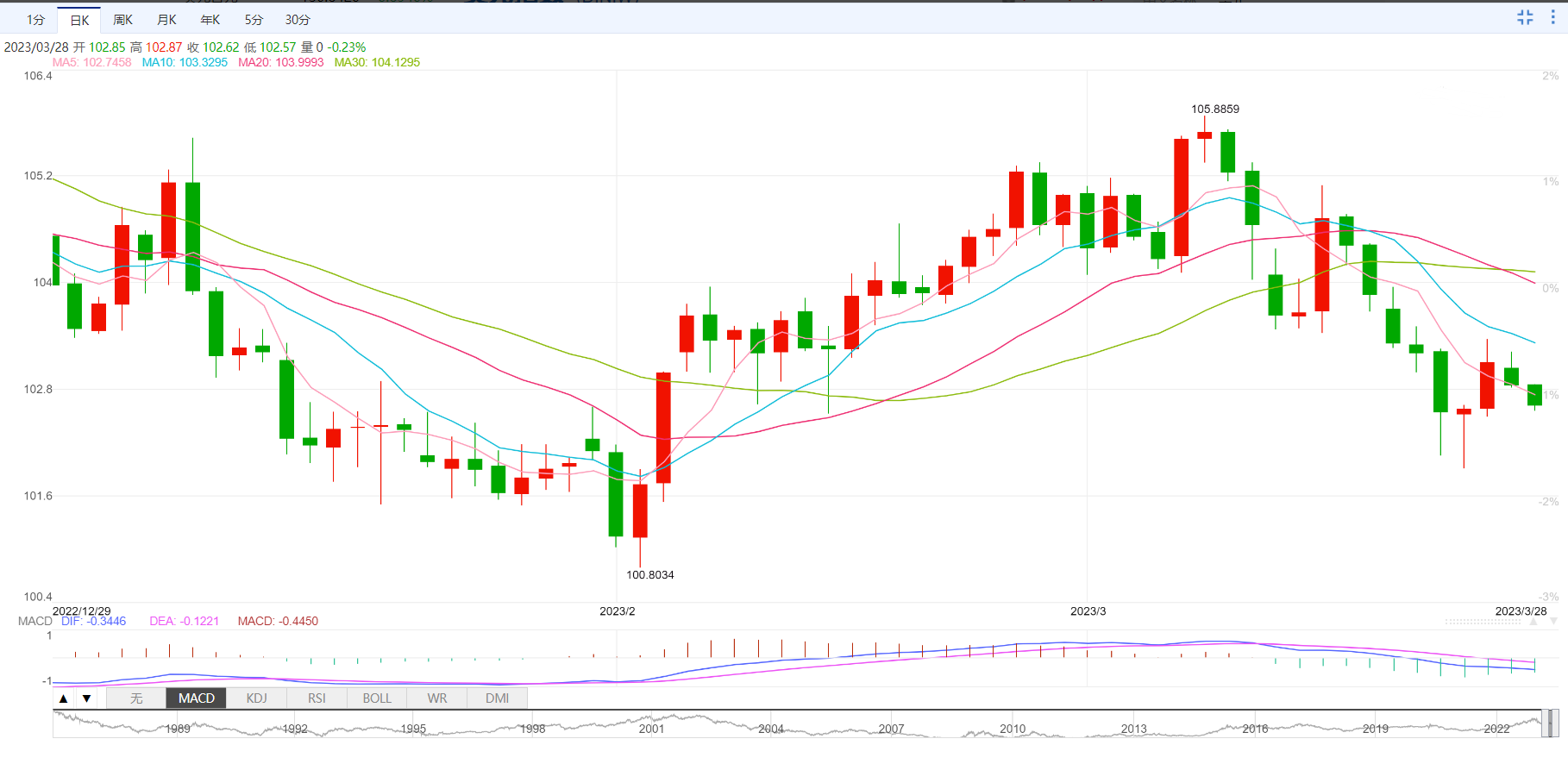Click the DEA: -0.1221 value label

click(x=185, y=621)
